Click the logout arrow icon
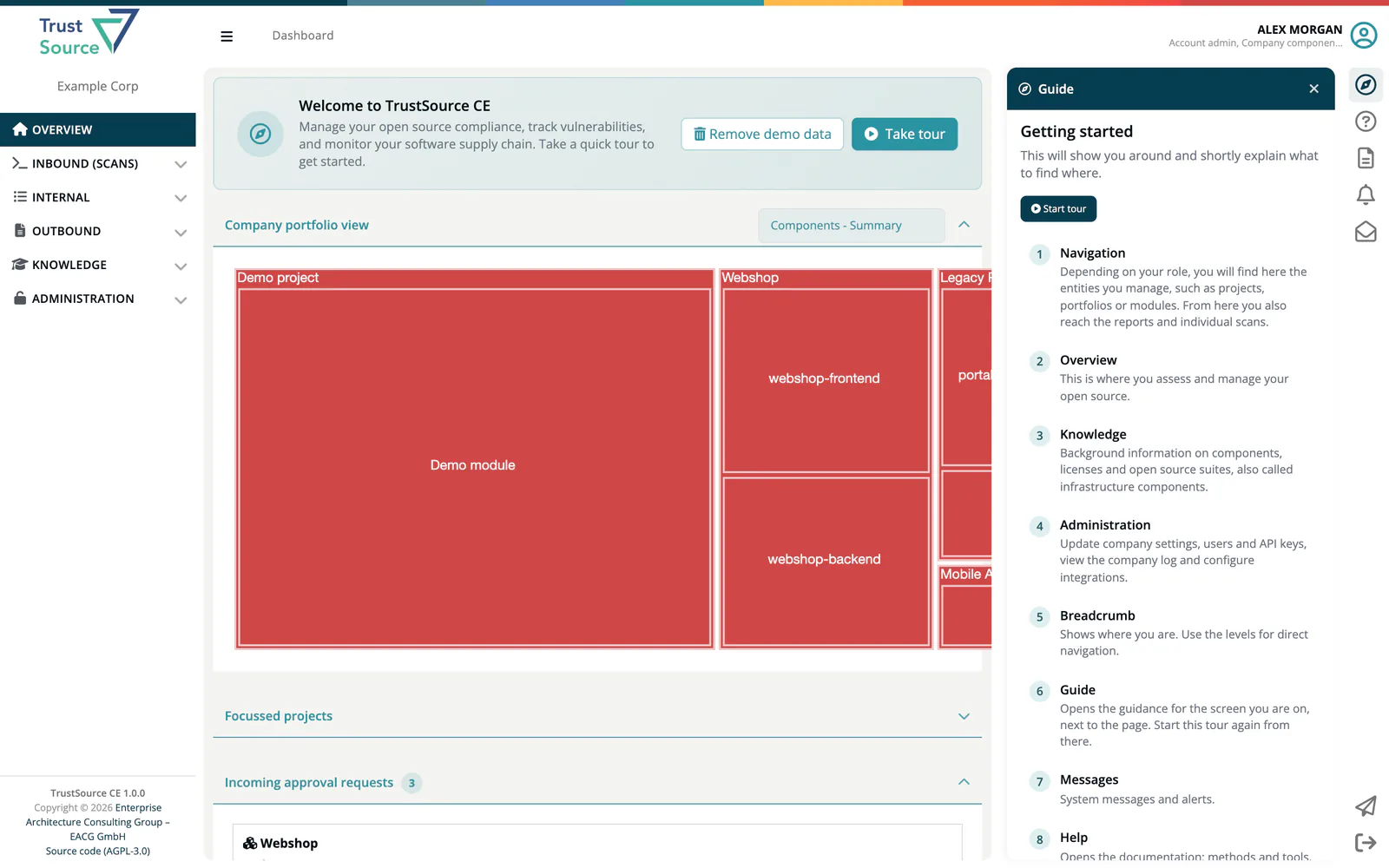The width and height of the screenshot is (1389, 868). click(x=1366, y=842)
